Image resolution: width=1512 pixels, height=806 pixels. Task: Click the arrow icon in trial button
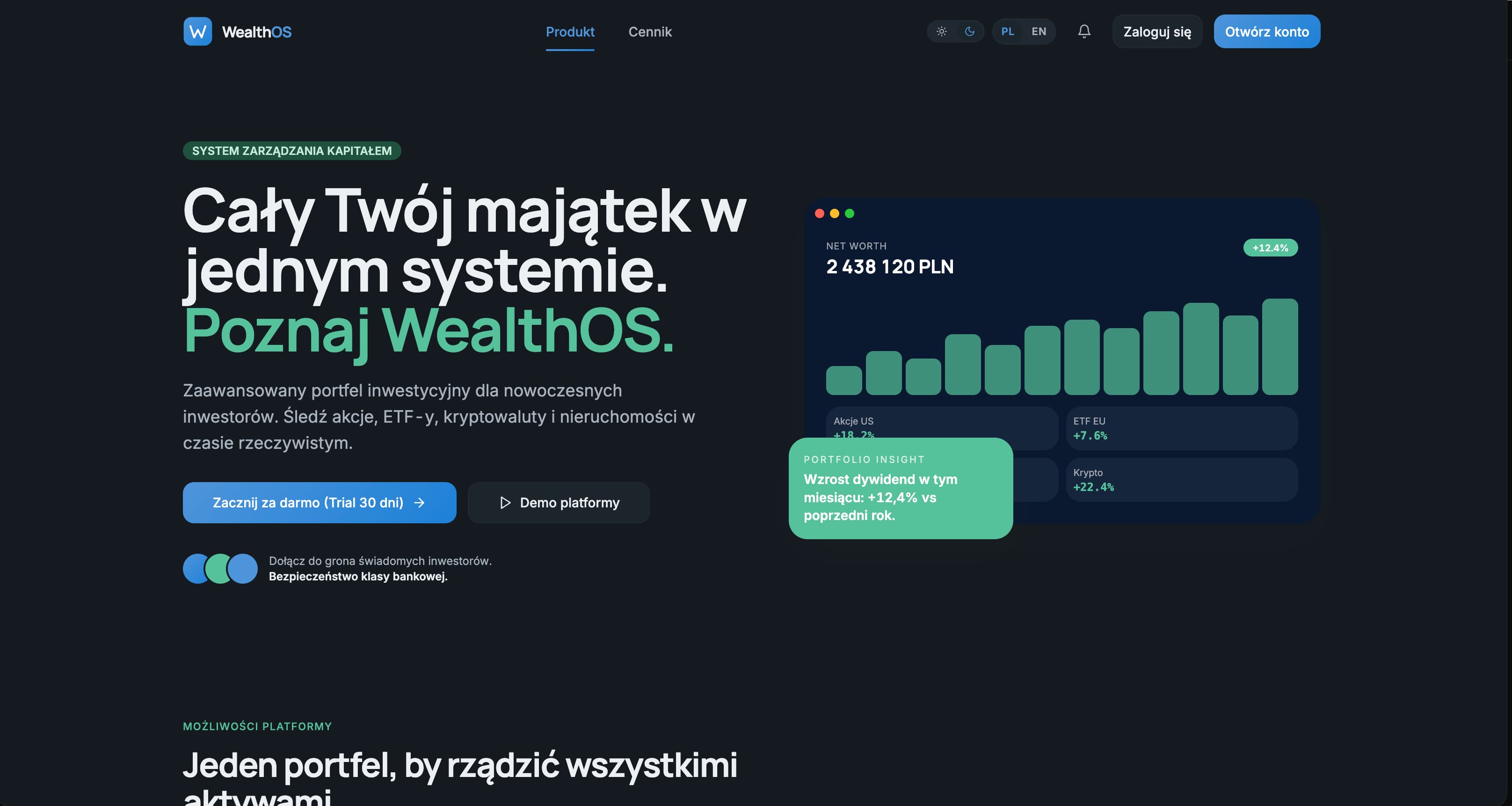tap(419, 502)
